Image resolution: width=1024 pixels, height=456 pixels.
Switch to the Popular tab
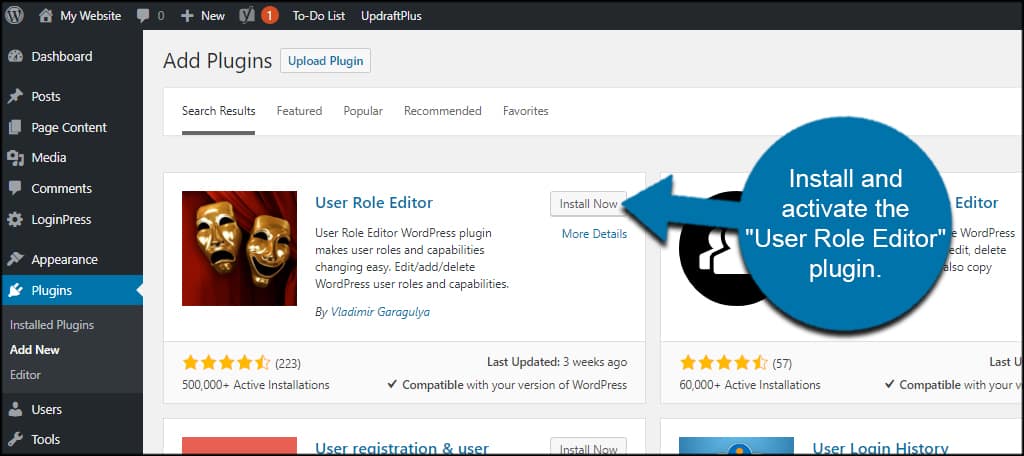(x=363, y=111)
